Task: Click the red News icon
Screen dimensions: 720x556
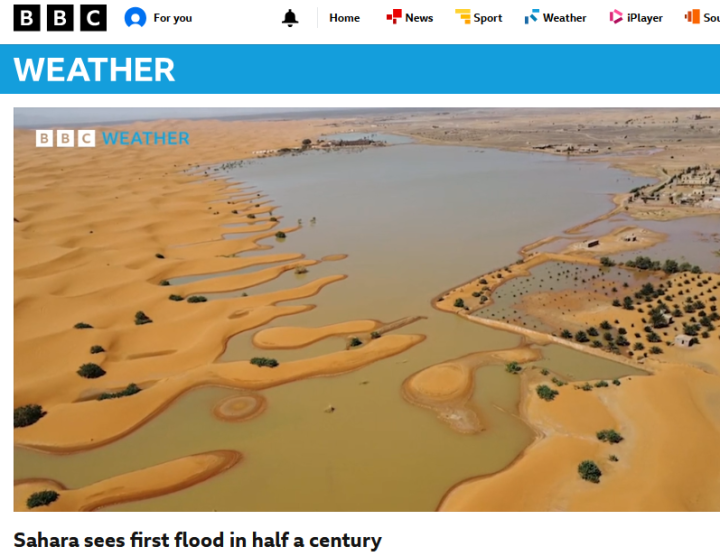Action: 394,17
